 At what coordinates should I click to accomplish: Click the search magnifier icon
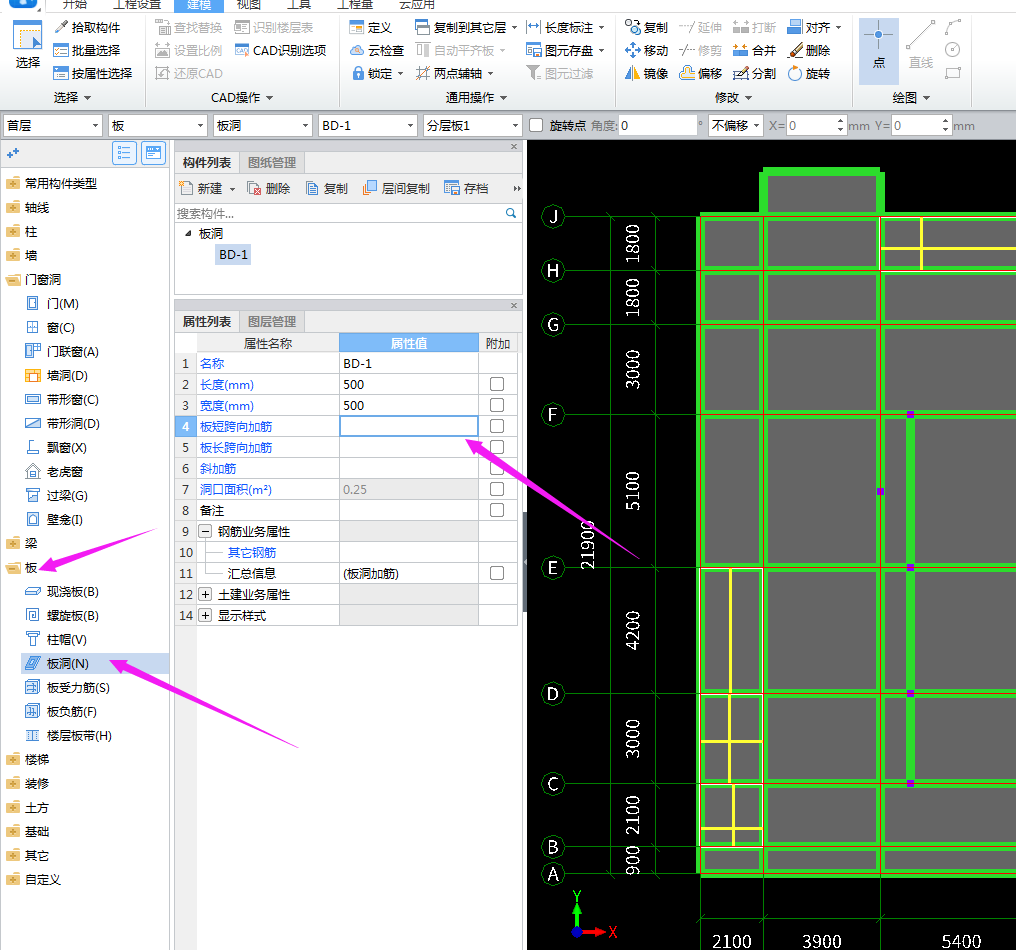click(x=511, y=213)
